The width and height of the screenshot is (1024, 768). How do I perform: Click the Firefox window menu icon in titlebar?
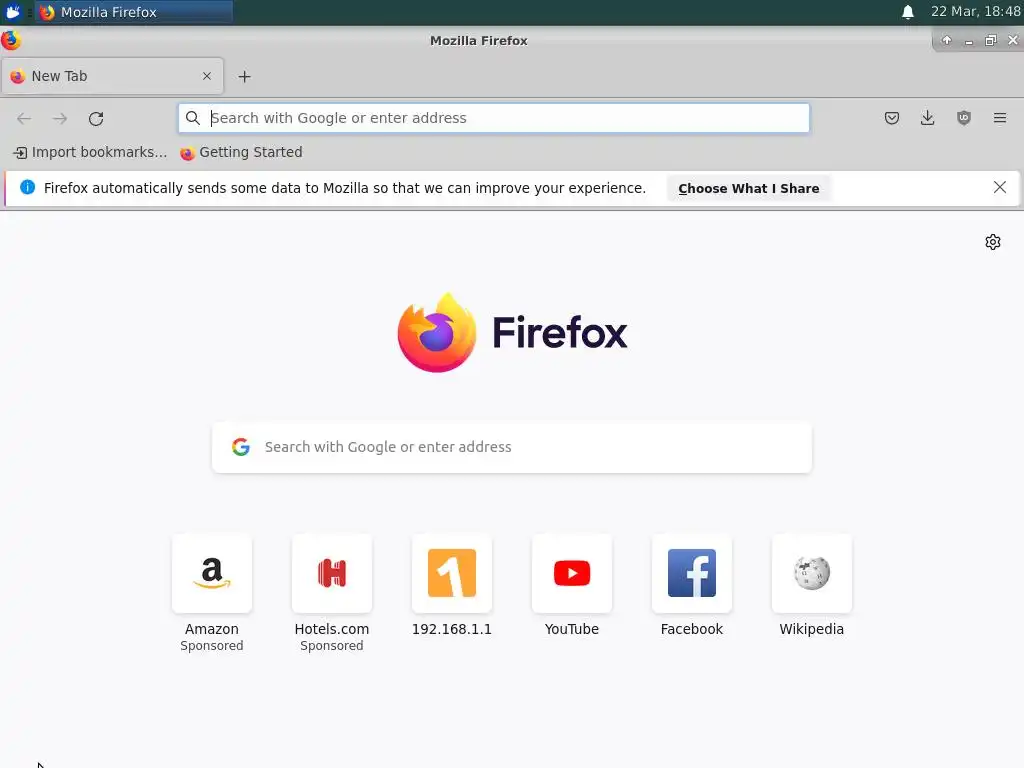tap(10, 40)
